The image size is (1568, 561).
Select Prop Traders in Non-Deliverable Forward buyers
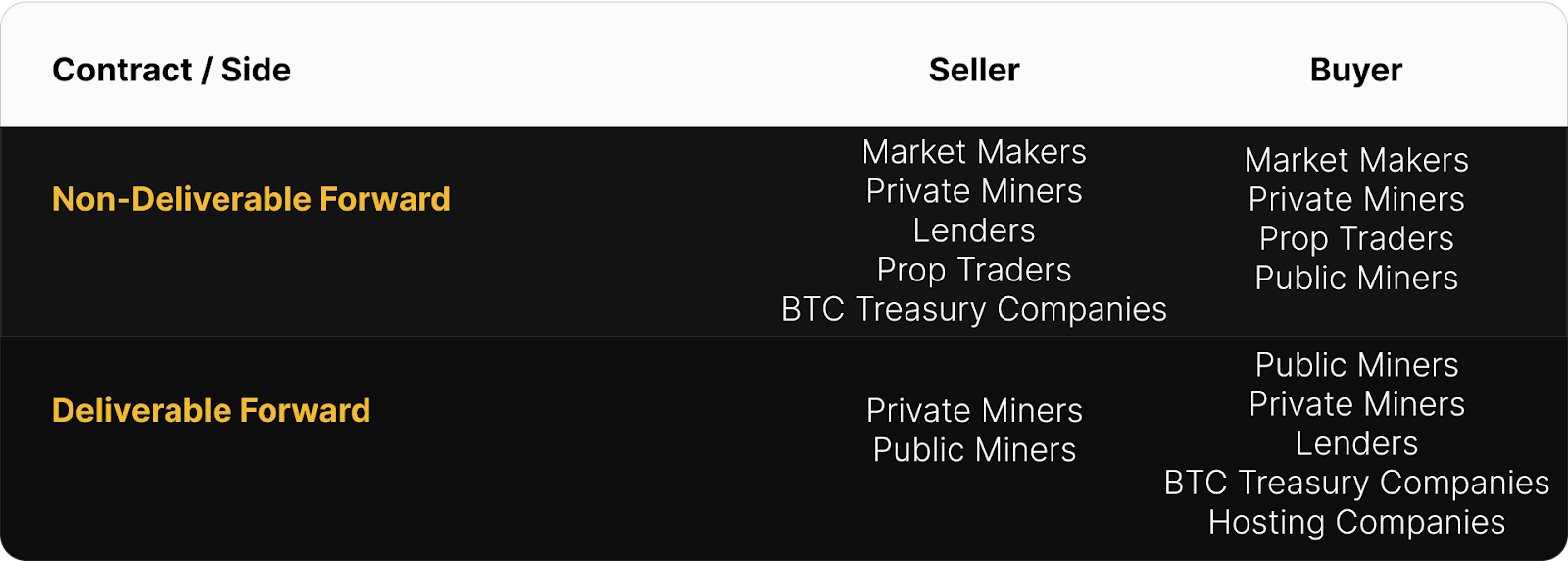[x=1356, y=238]
